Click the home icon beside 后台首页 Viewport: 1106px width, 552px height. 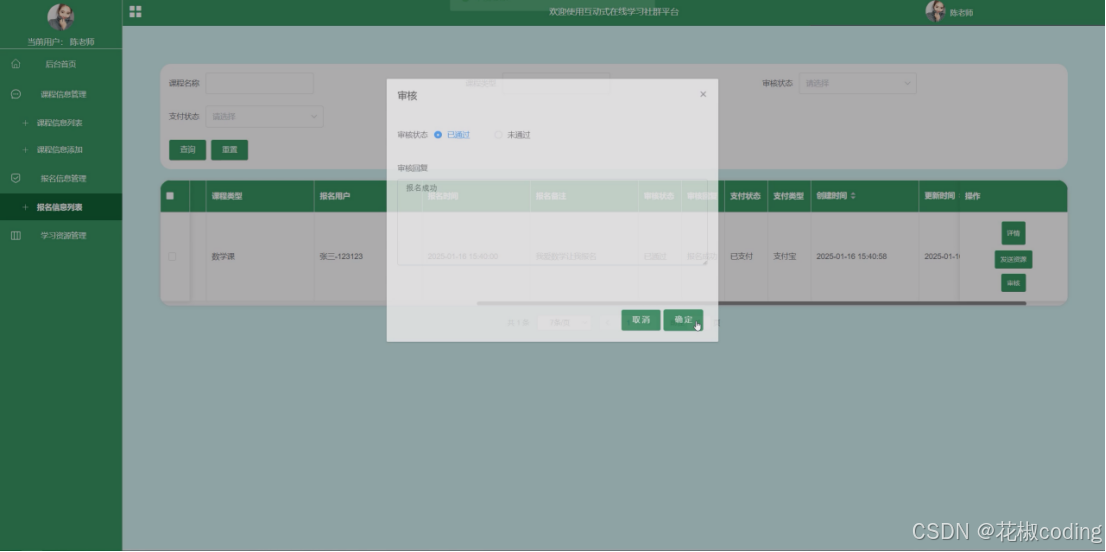16,64
